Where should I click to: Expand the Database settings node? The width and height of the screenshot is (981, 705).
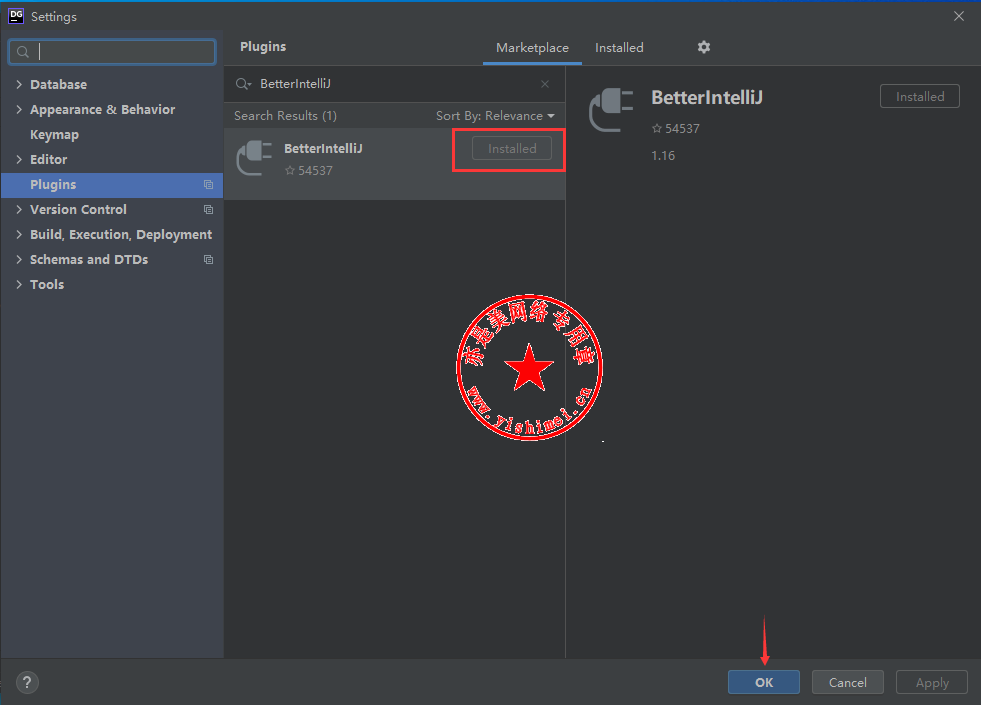19,84
